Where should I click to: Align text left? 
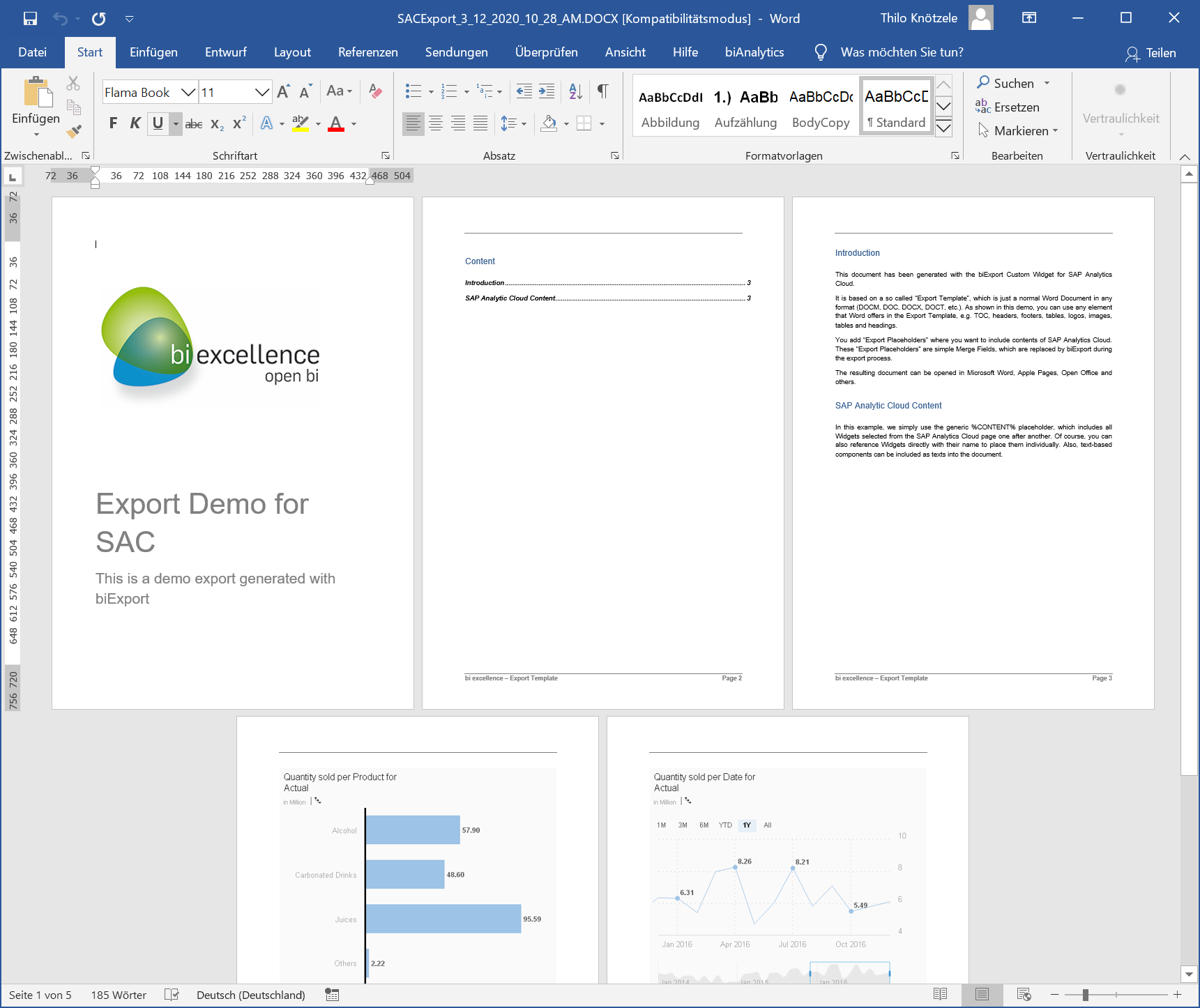[413, 123]
